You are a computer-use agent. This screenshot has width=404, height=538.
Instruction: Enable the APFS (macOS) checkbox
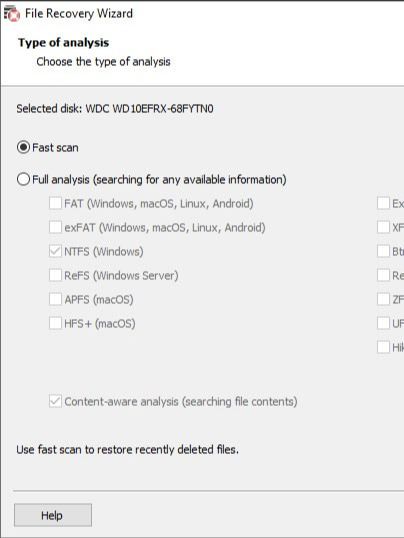pyautogui.click(x=55, y=299)
